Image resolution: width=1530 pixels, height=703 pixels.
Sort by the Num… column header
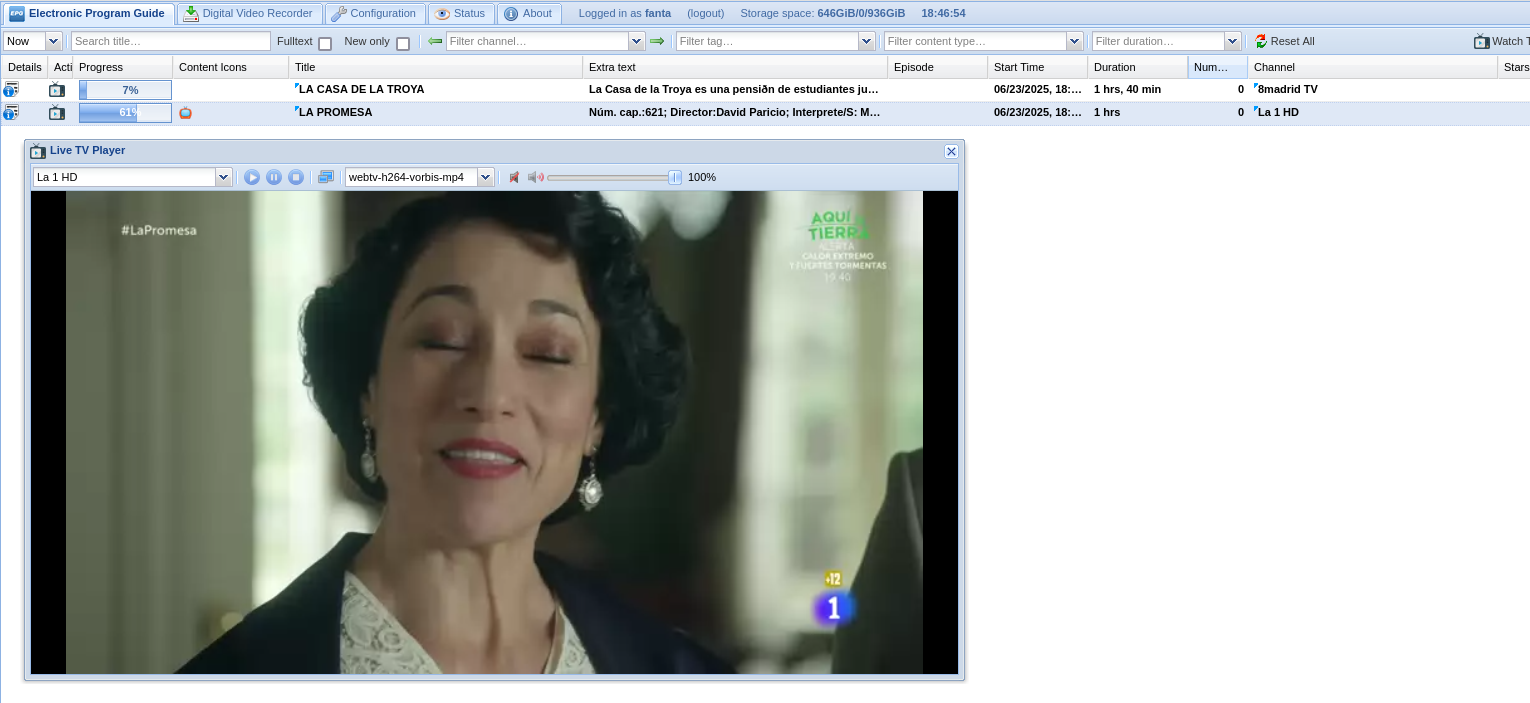[1217, 67]
